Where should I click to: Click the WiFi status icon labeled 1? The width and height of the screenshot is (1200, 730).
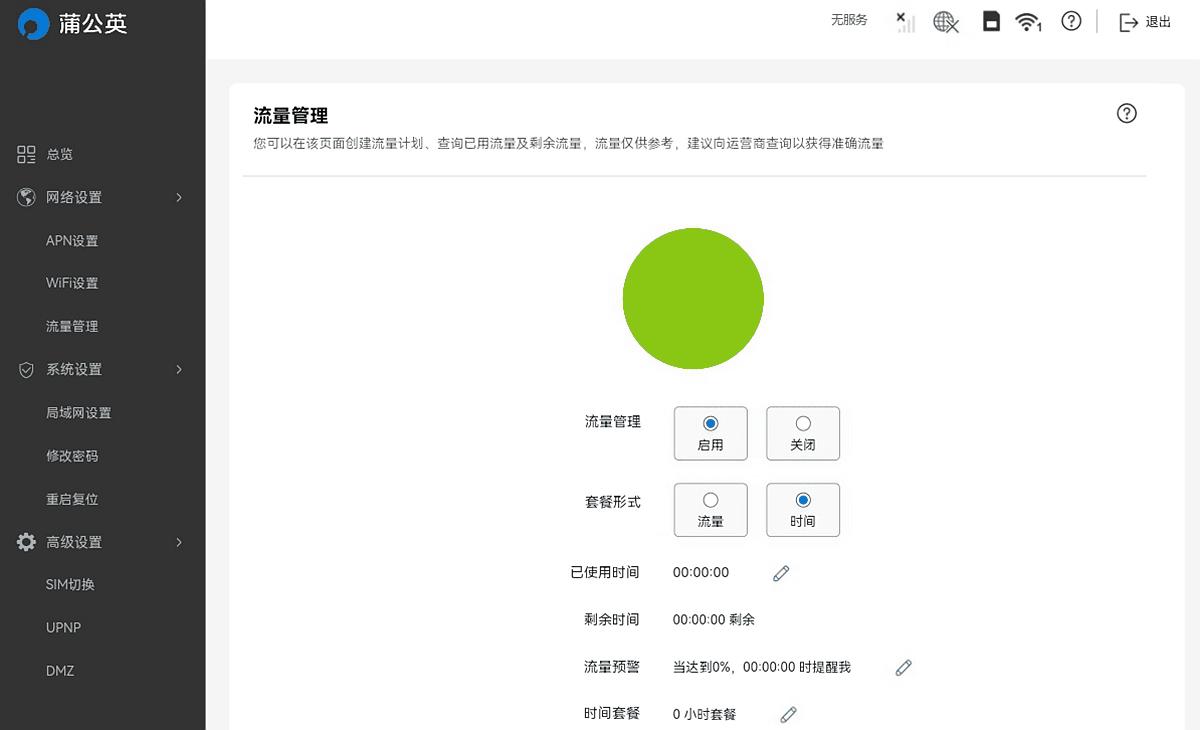coord(1030,21)
